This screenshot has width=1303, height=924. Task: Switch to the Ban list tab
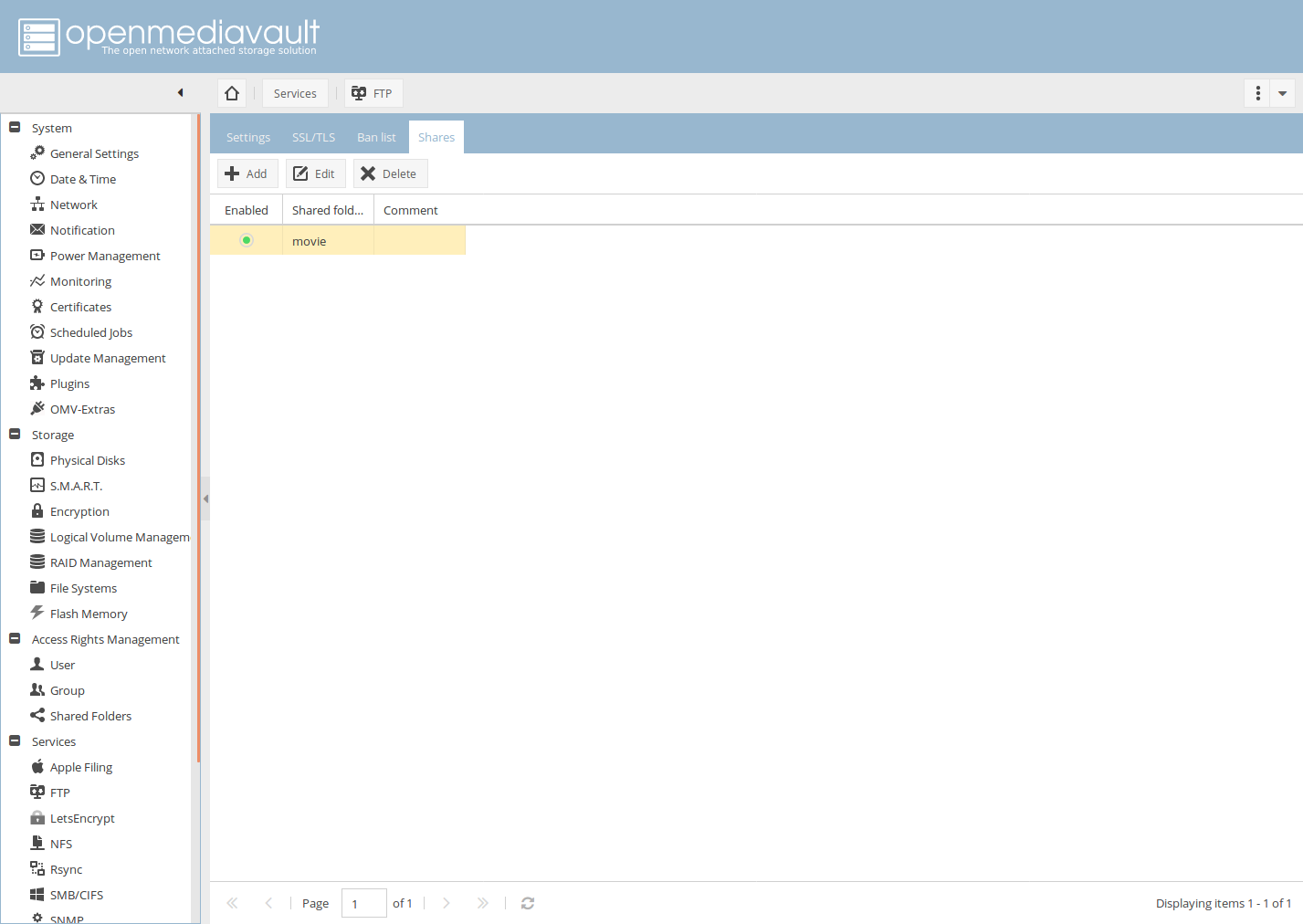pyautogui.click(x=376, y=137)
